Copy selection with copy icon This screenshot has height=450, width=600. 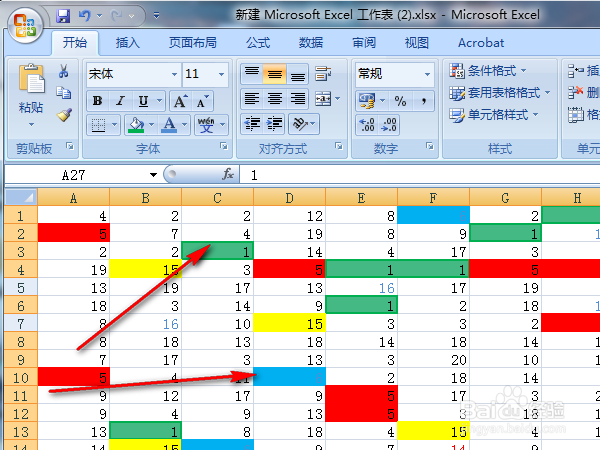[64, 93]
